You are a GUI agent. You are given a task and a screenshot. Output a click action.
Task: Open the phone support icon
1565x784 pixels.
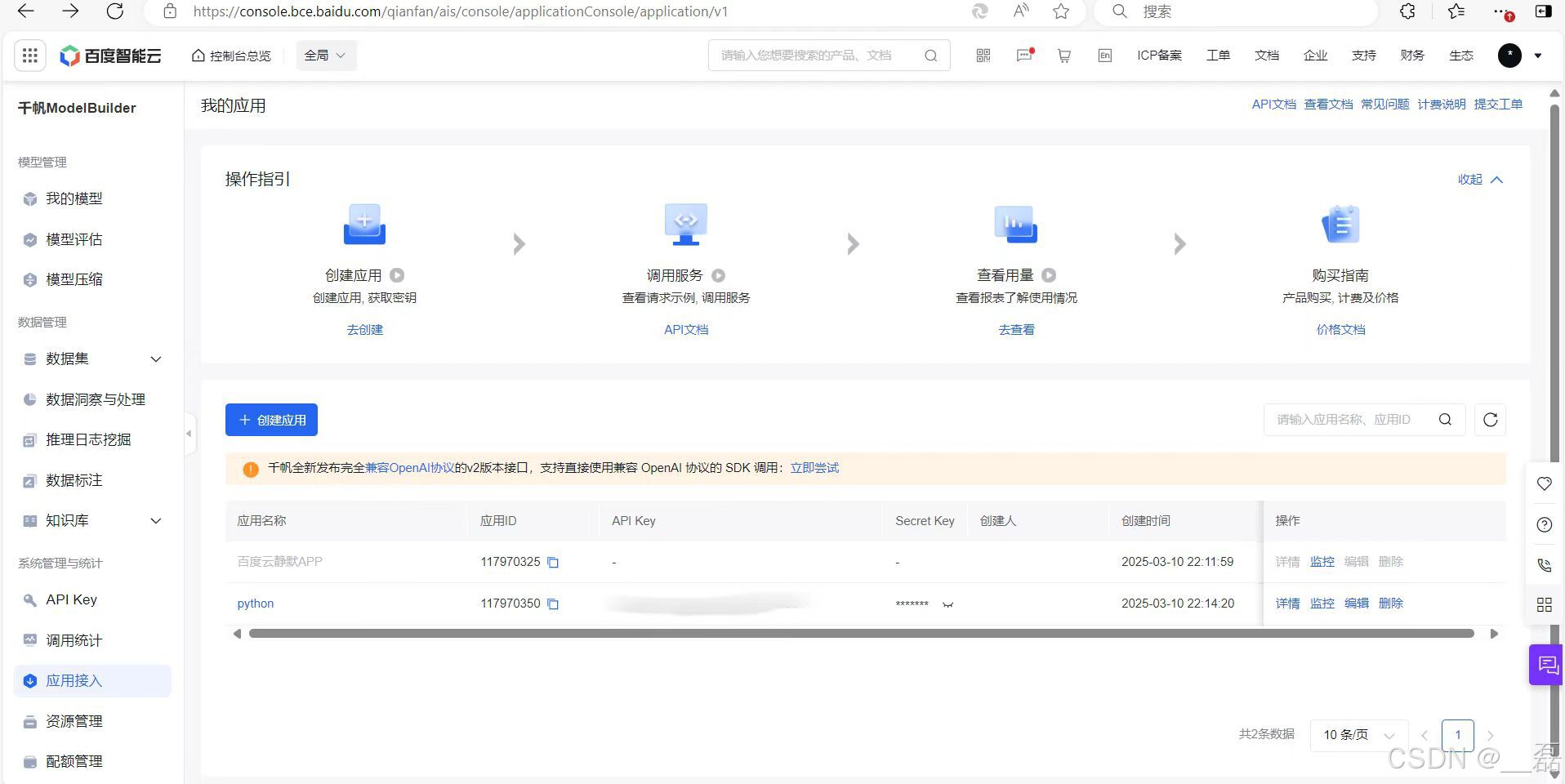(x=1544, y=564)
